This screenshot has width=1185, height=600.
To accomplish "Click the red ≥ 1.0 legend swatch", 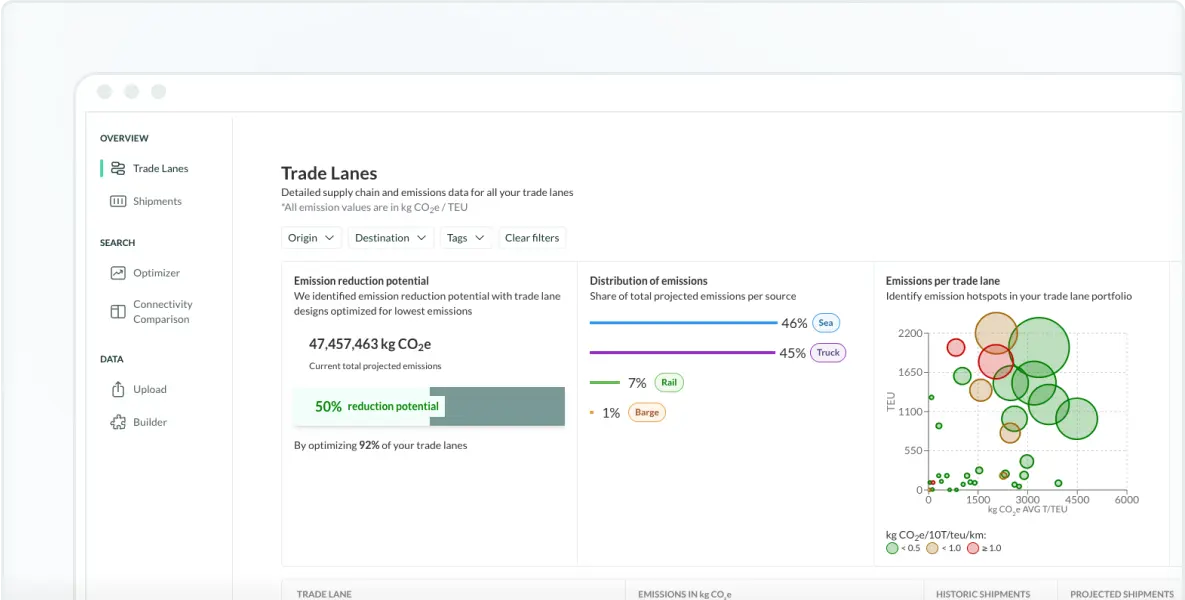I will pyautogui.click(x=973, y=548).
